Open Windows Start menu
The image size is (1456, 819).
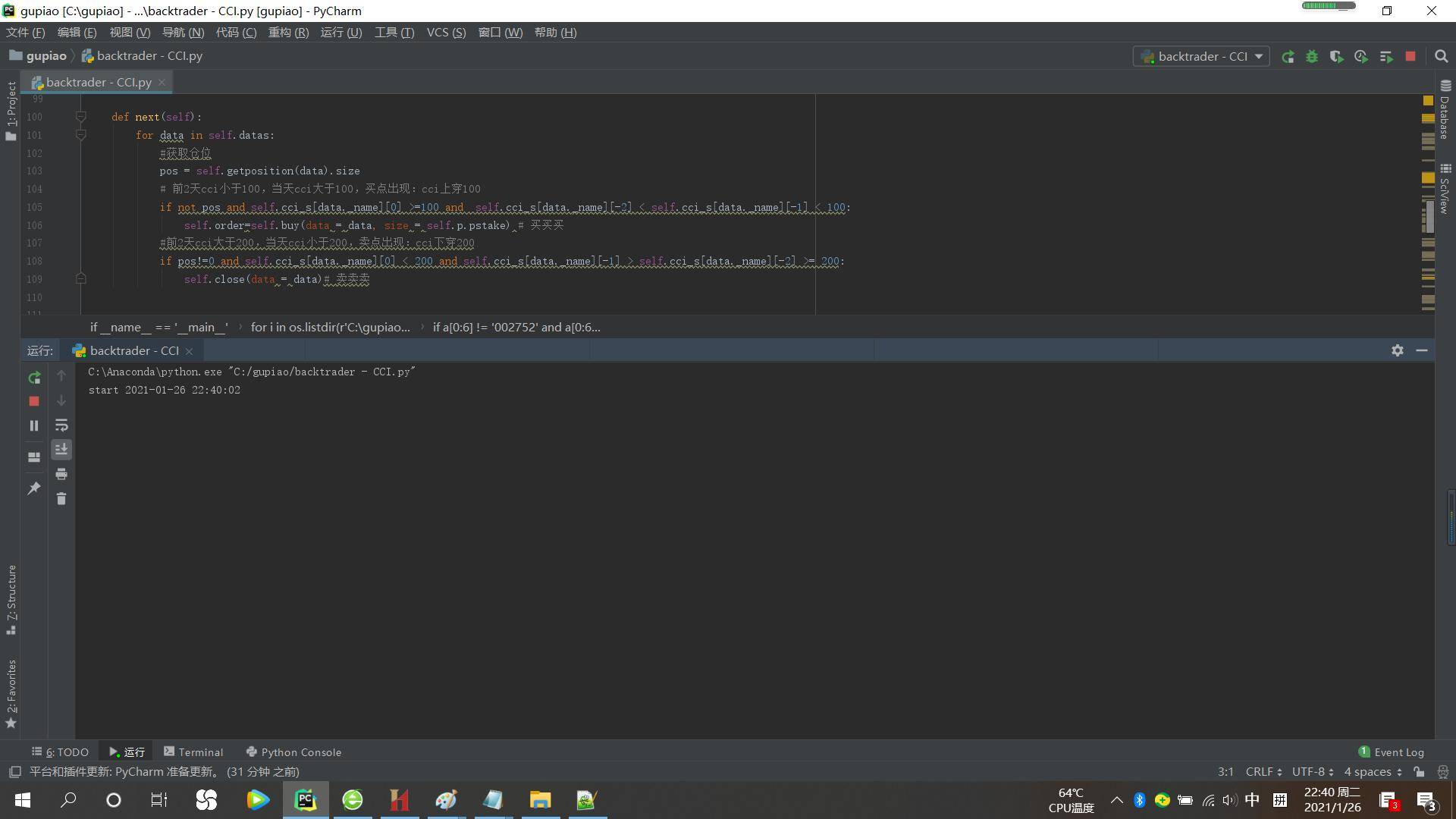tap(23, 800)
